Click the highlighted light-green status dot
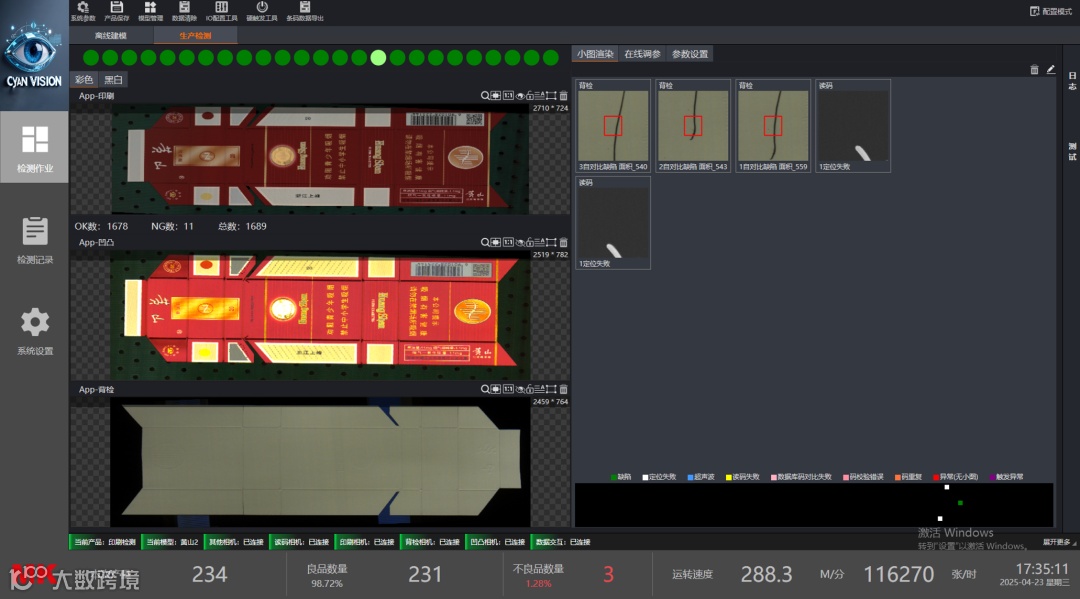The width and height of the screenshot is (1080, 599). point(378,58)
